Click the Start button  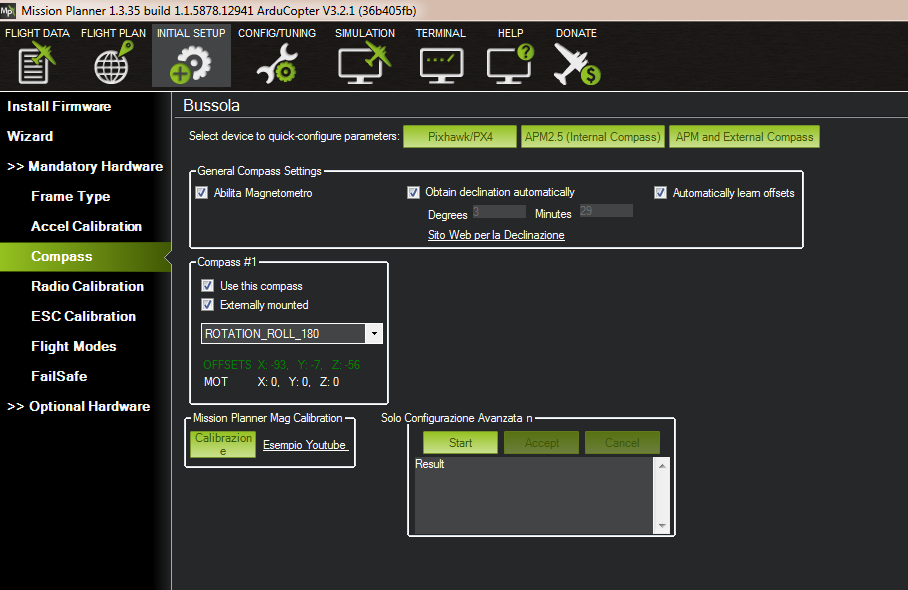coord(460,443)
